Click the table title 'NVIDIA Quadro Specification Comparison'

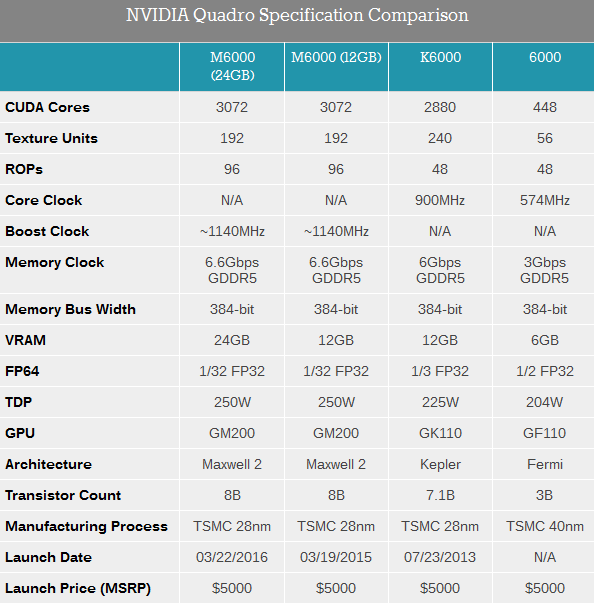(x=297, y=16)
